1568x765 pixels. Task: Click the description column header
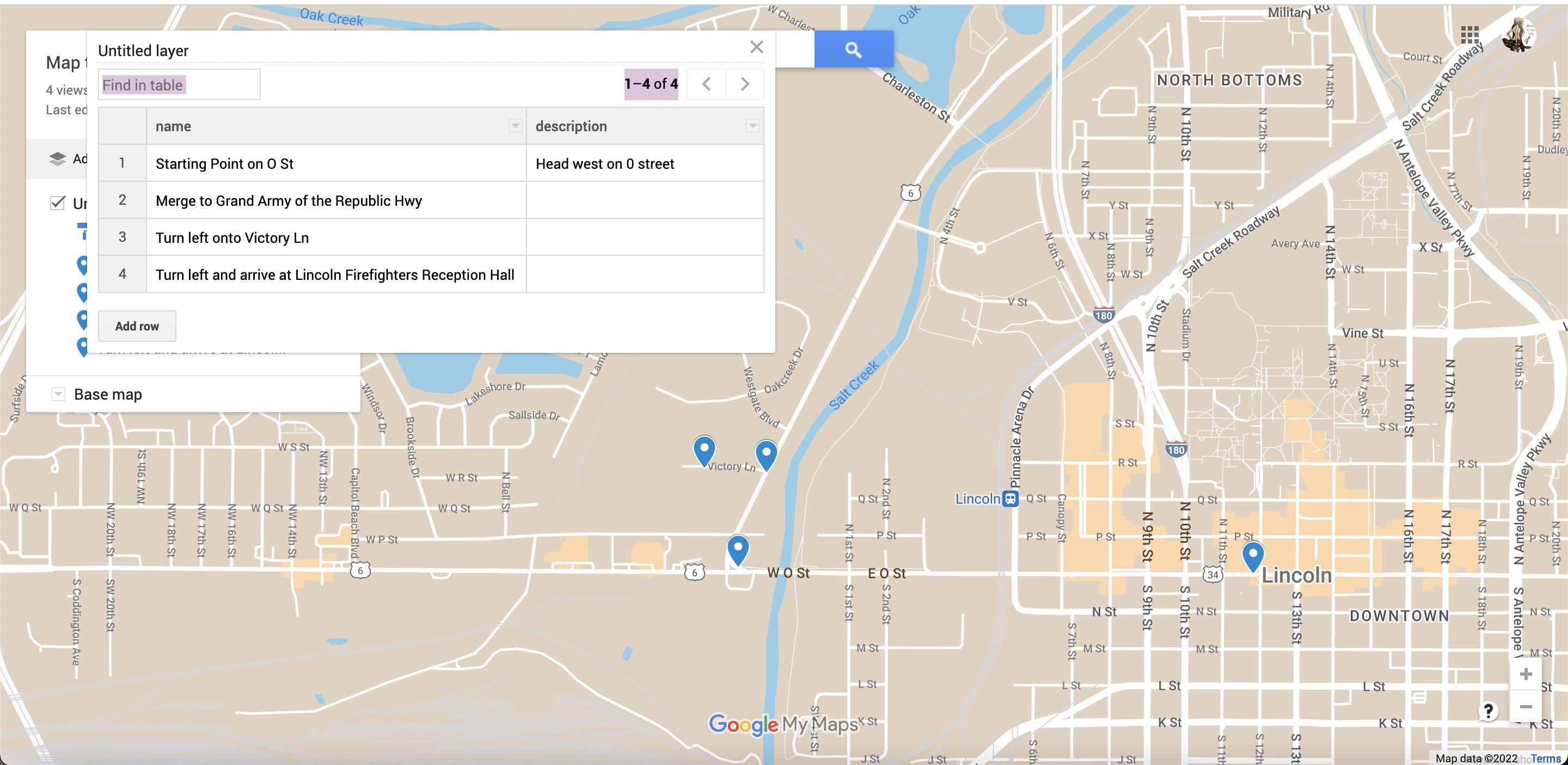point(645,126)
